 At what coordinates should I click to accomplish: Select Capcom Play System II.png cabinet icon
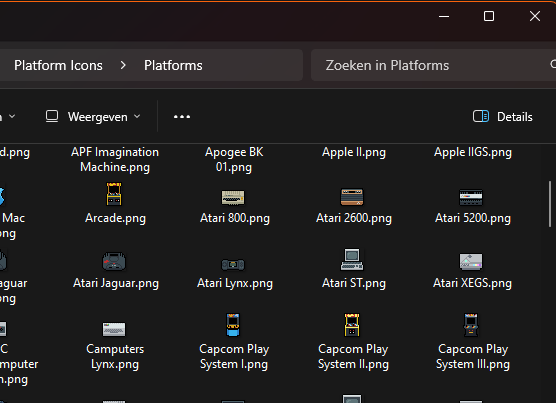352,325
